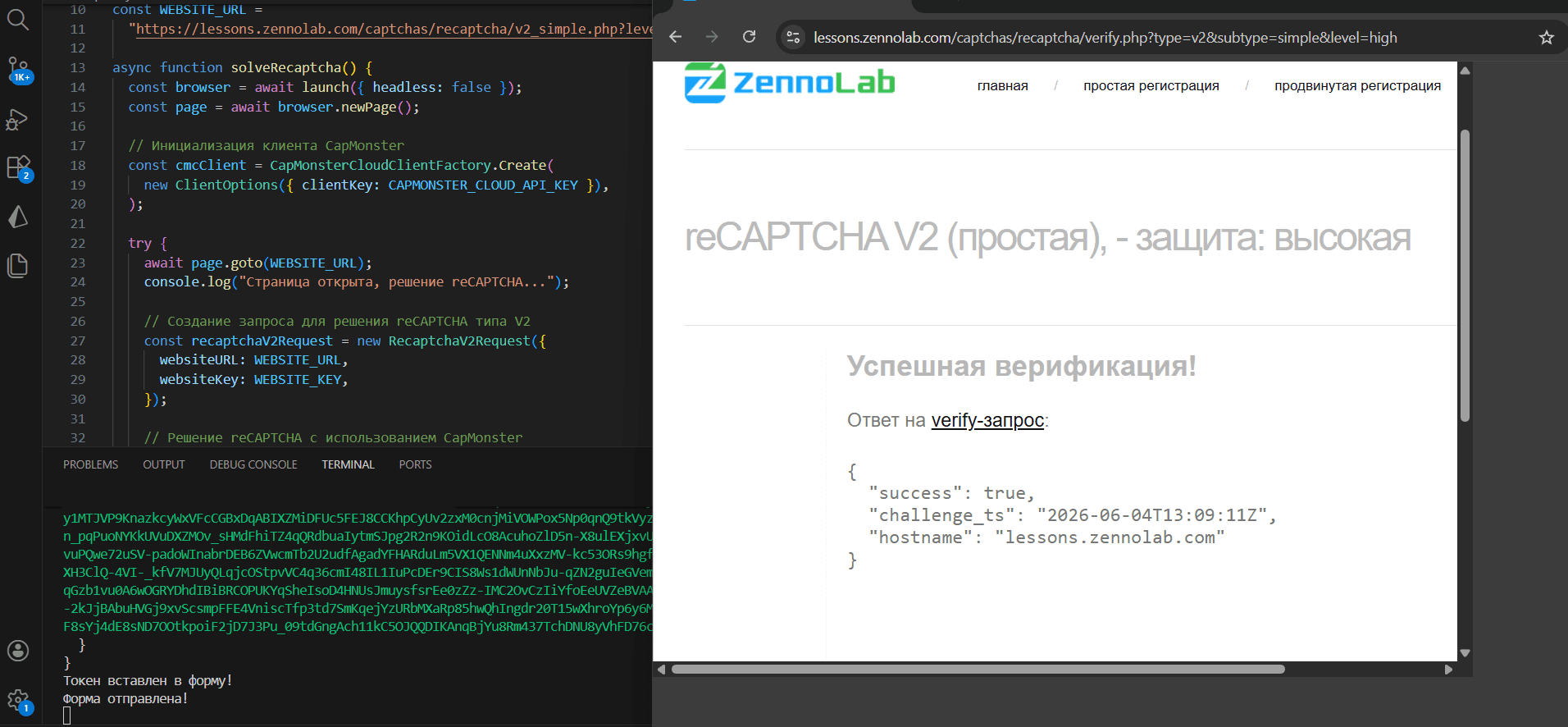Click 'page.goto(WEBSITE_URL)' on line 23
1568x727 pixels.
pos(276,263)
